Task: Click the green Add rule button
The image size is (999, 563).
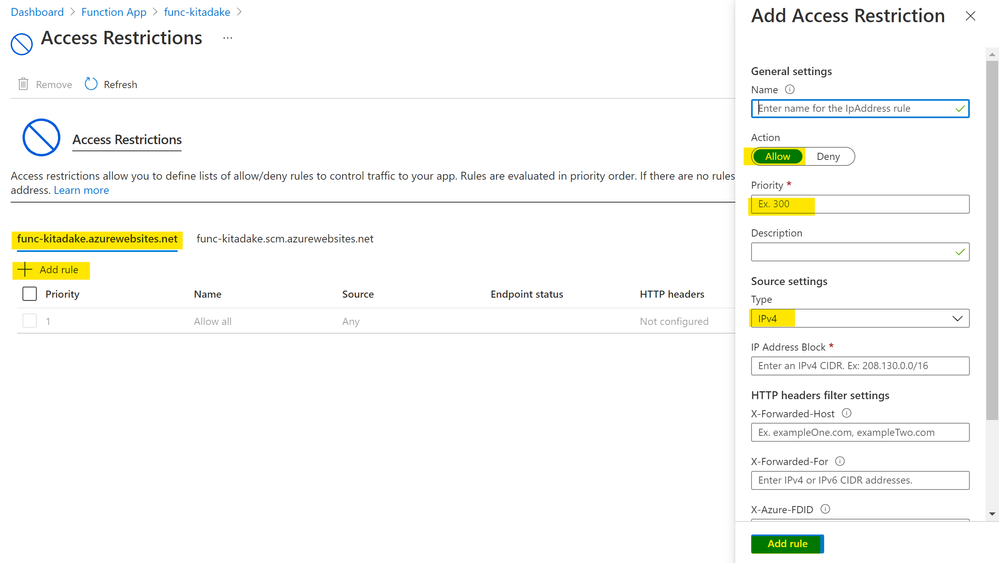Action: [x=787, y=544]
